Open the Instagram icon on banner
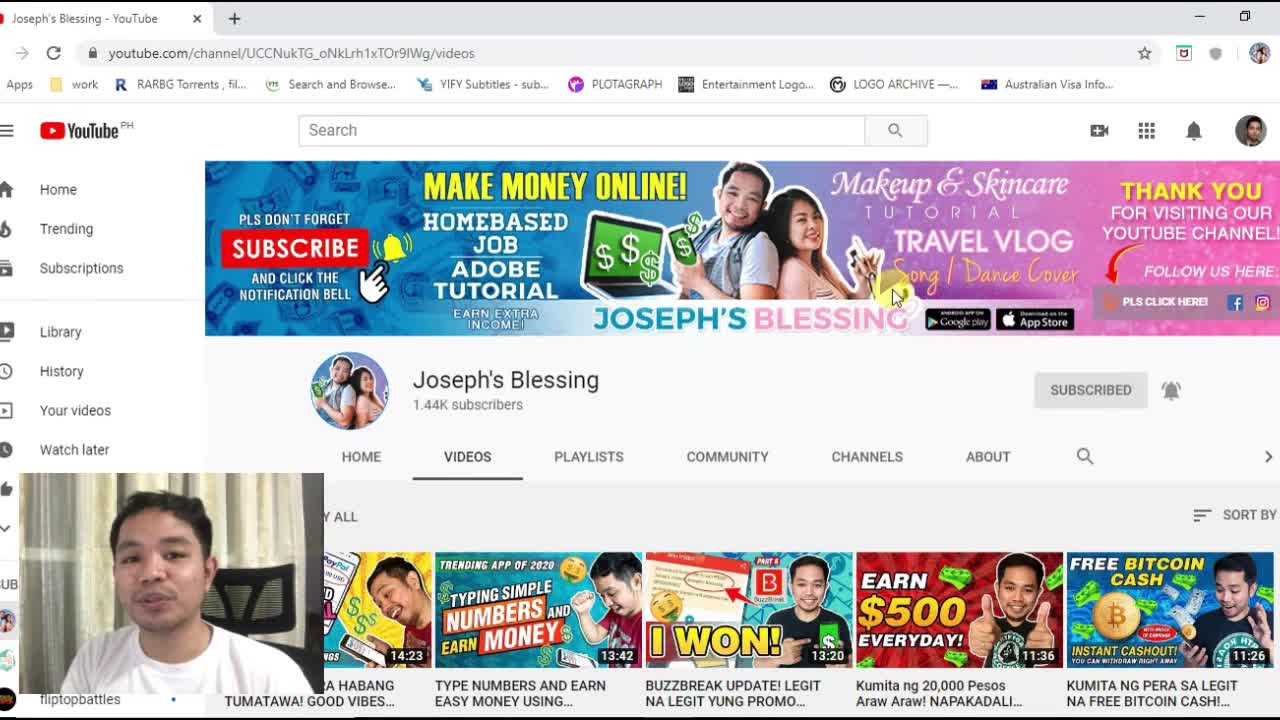The image size is (1280, 720). click(x=1262, y=303)
